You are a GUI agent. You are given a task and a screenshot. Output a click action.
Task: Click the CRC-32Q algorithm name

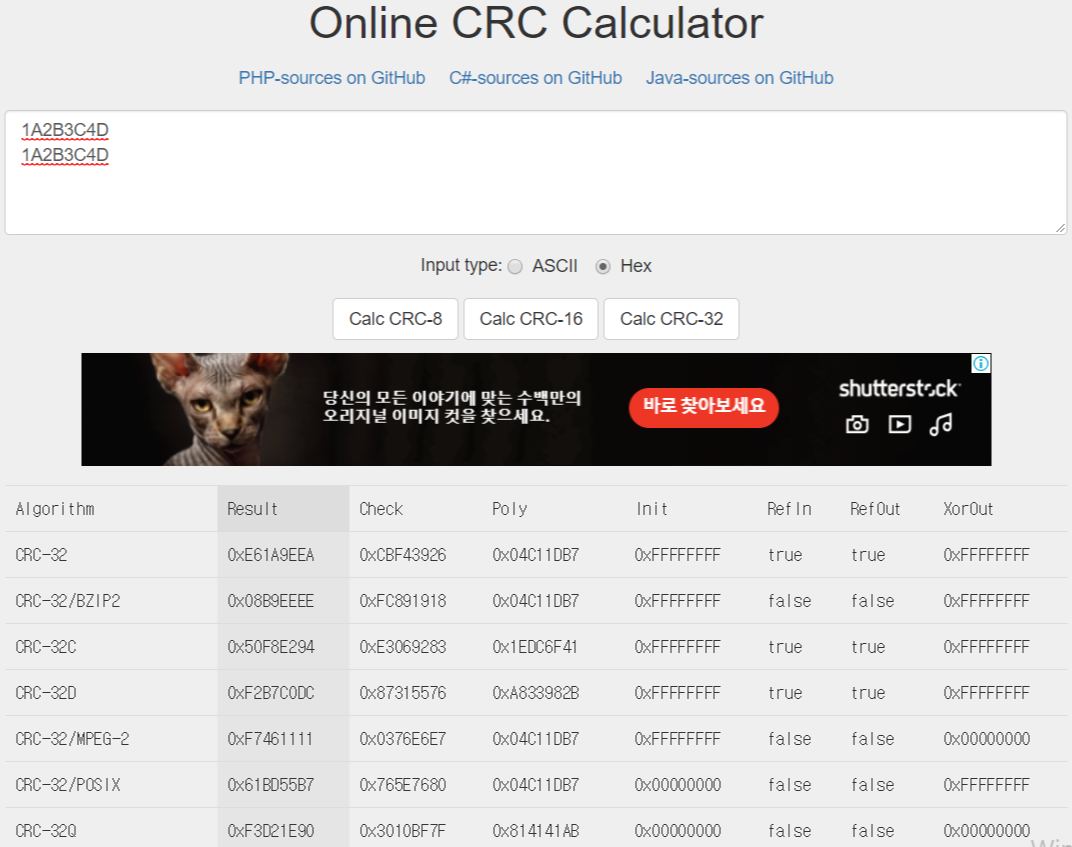(x=46, y=831)
